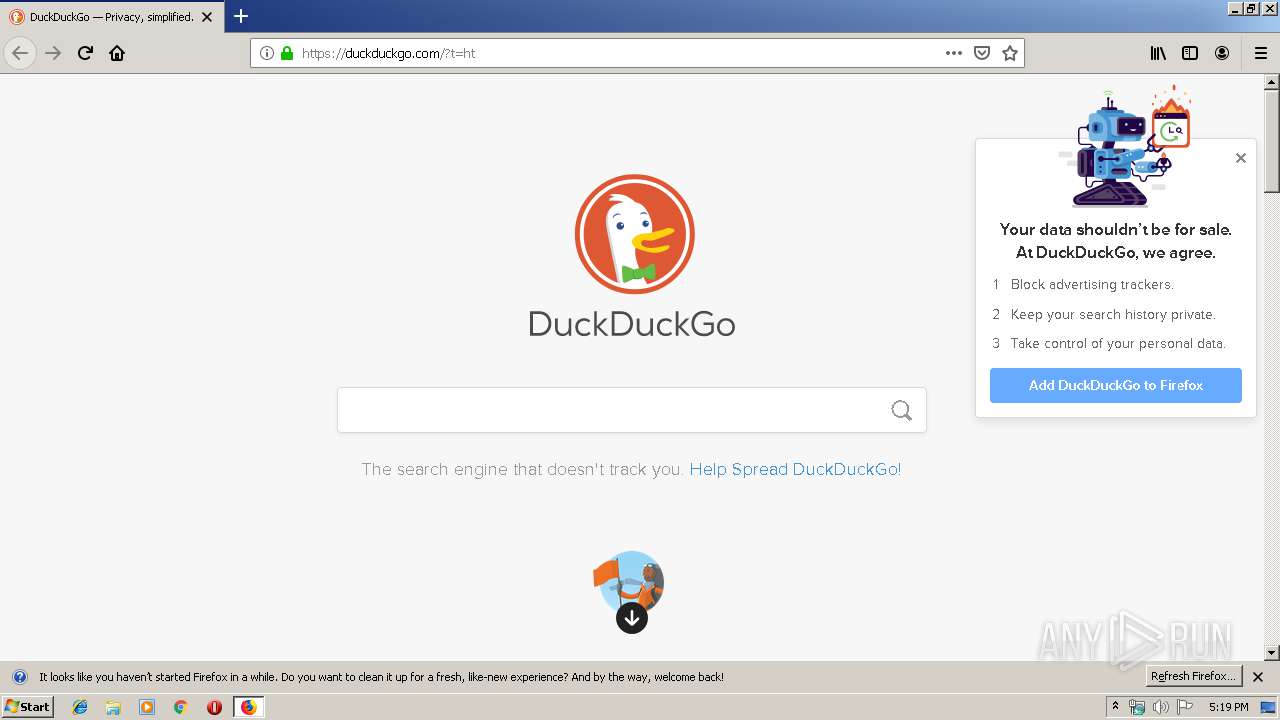The width and height of the screenshot is (1280, 720).
Task: Click the address bar URL
Action: click(x=389, y=53)
